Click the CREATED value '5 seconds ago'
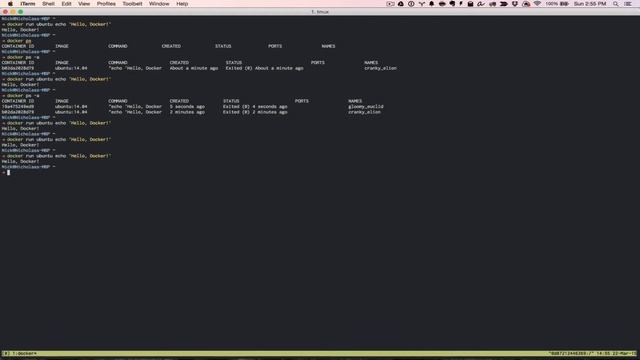 (187, 107)
